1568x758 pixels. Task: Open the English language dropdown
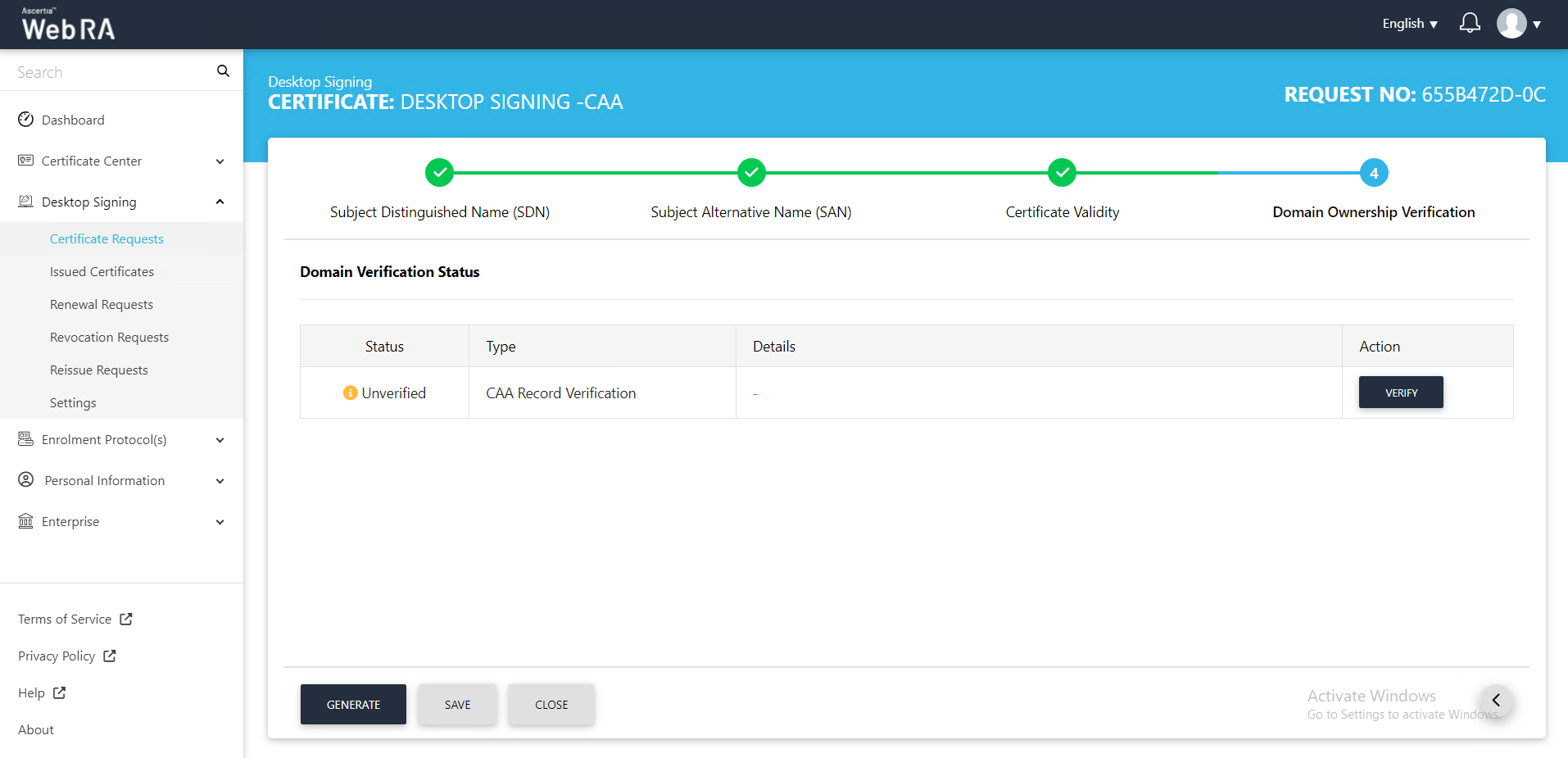tap(1409, 24)
